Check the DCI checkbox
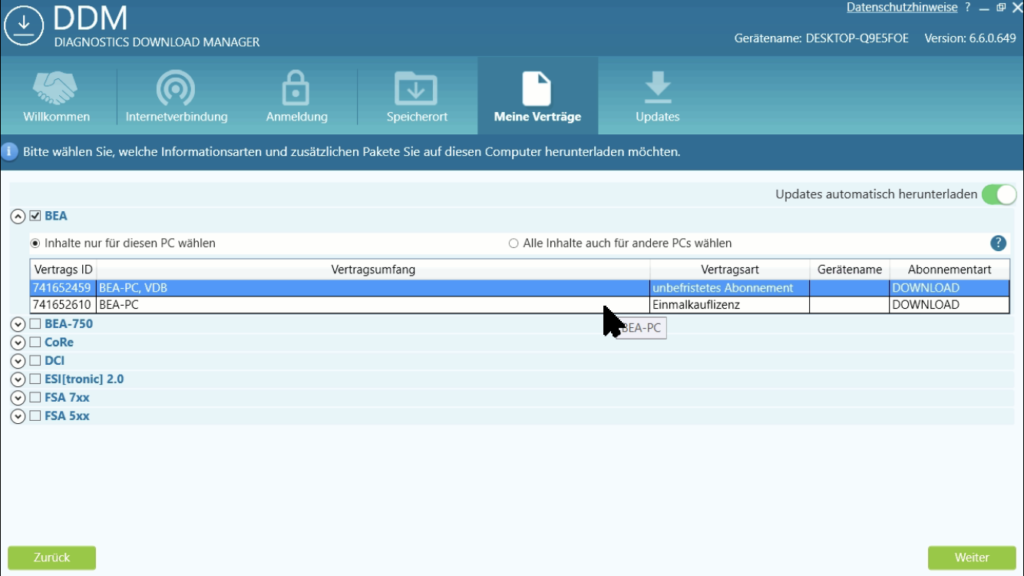1024x576 pixels. pyautogui.click(x=35, y=360)
